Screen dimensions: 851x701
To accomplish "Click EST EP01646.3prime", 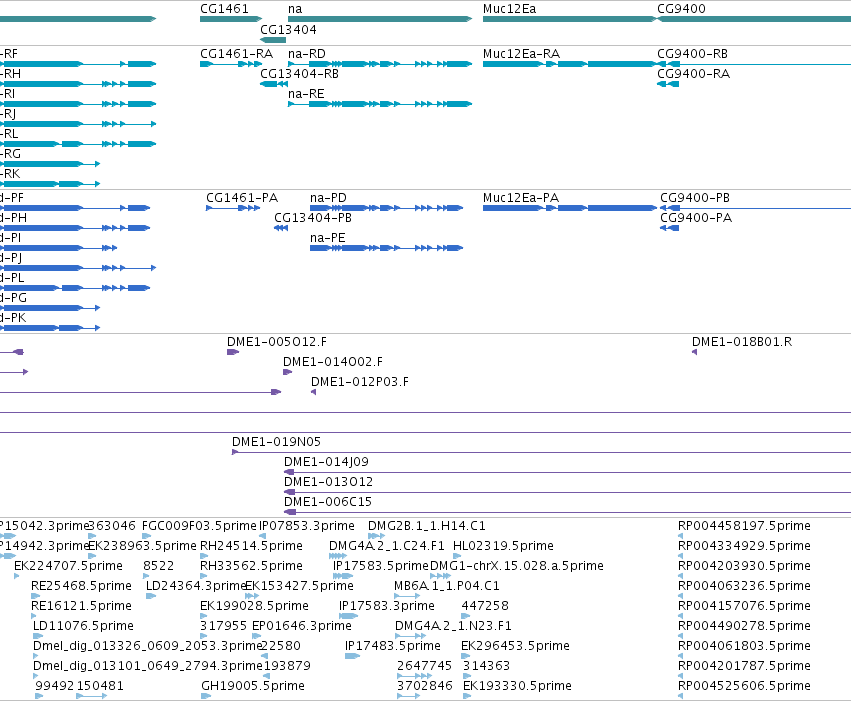I will (302, 626).
